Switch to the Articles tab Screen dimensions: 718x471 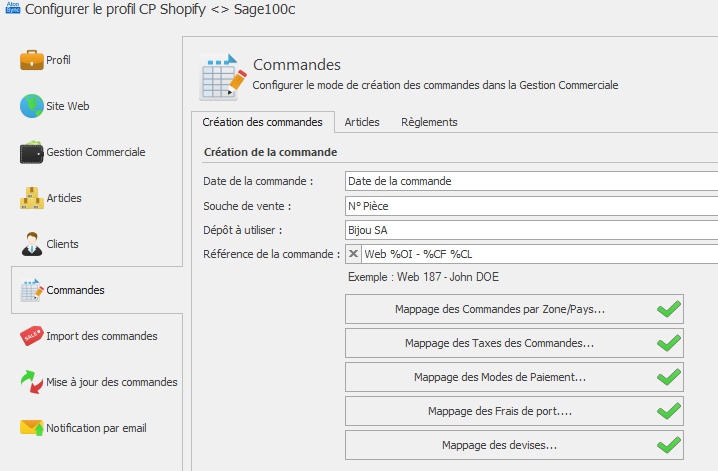(x=362, y=122)
